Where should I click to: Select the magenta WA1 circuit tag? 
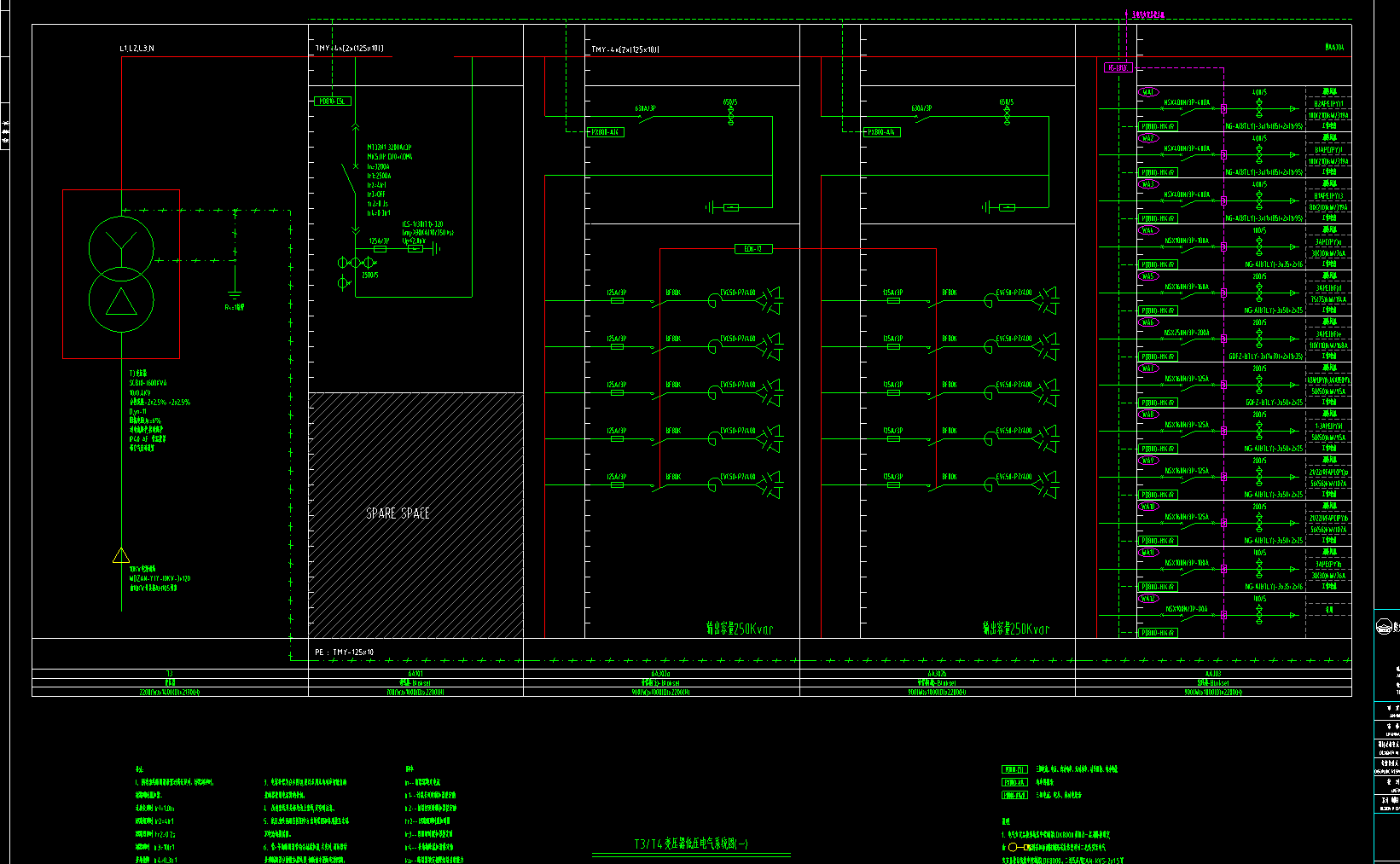tap(1148, 92)
